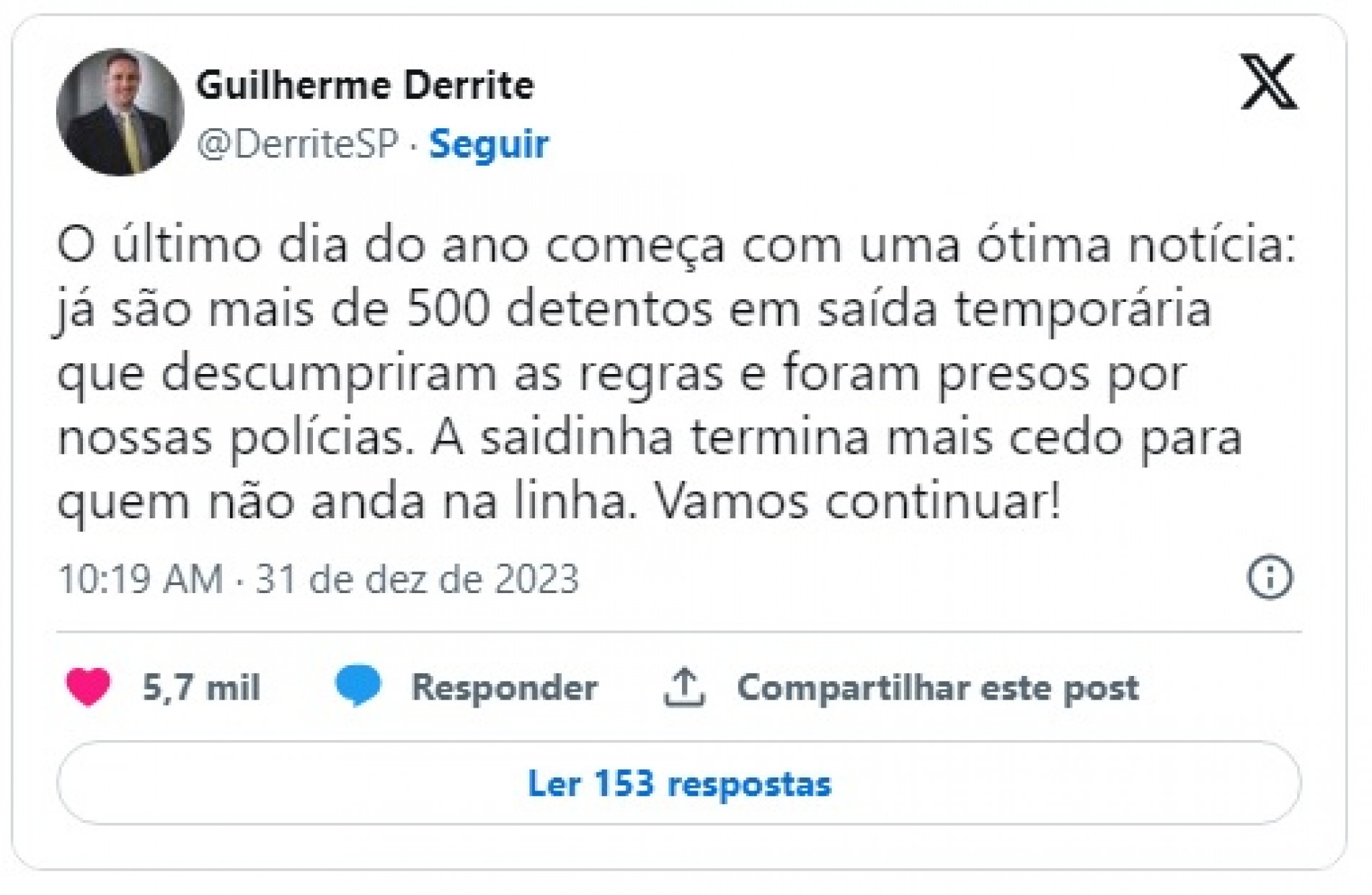Open the tweet info circle icon
The height and width of the screenshot is (895, 1372).
click(1270, 577)
